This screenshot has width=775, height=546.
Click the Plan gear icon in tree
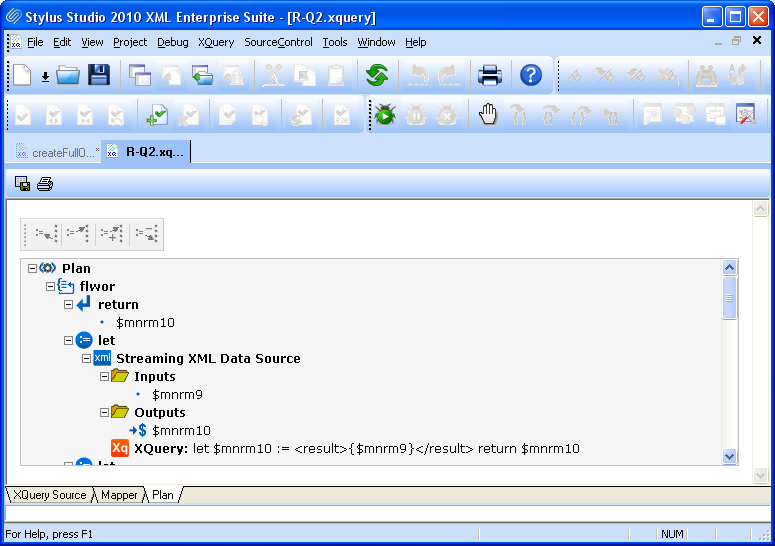tap(47, 268)
